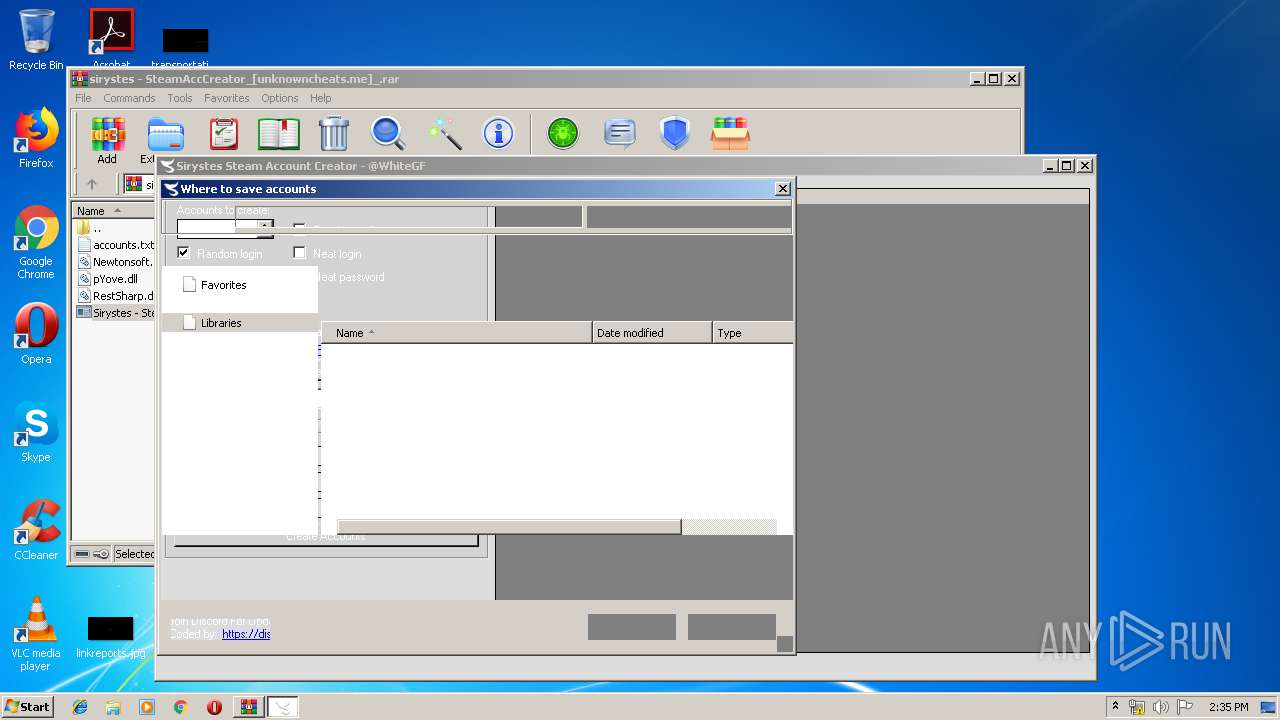
Task: Open the WinRAR Favorites menu
Action: click(227, 98)
